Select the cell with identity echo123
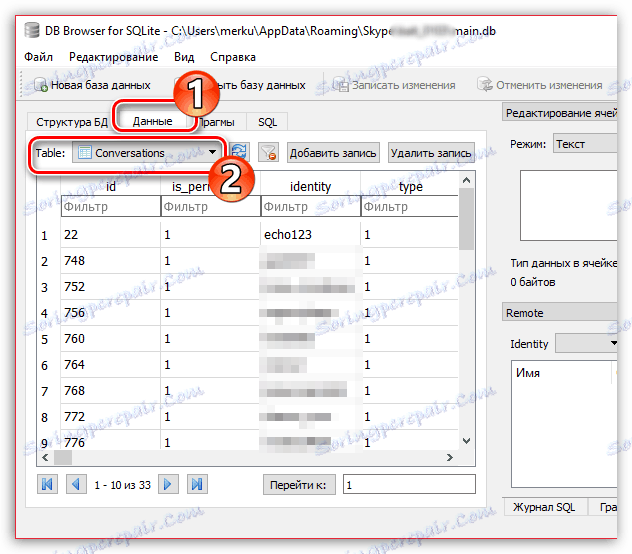This screenshot has height=554, width=632. click(x=310, y=234)
